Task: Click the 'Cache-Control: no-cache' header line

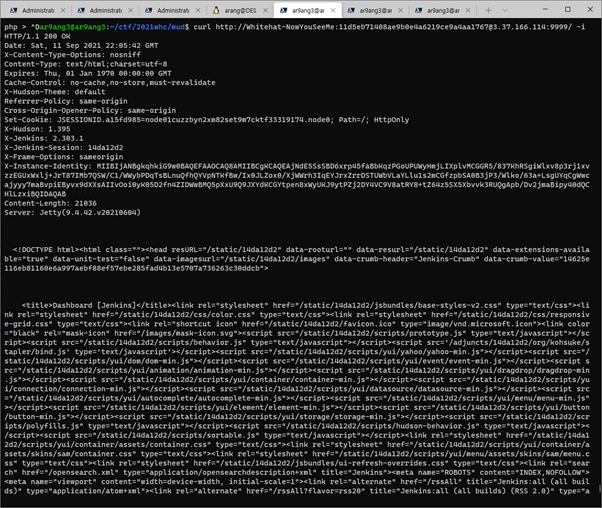Action: [x=110, y=83]
